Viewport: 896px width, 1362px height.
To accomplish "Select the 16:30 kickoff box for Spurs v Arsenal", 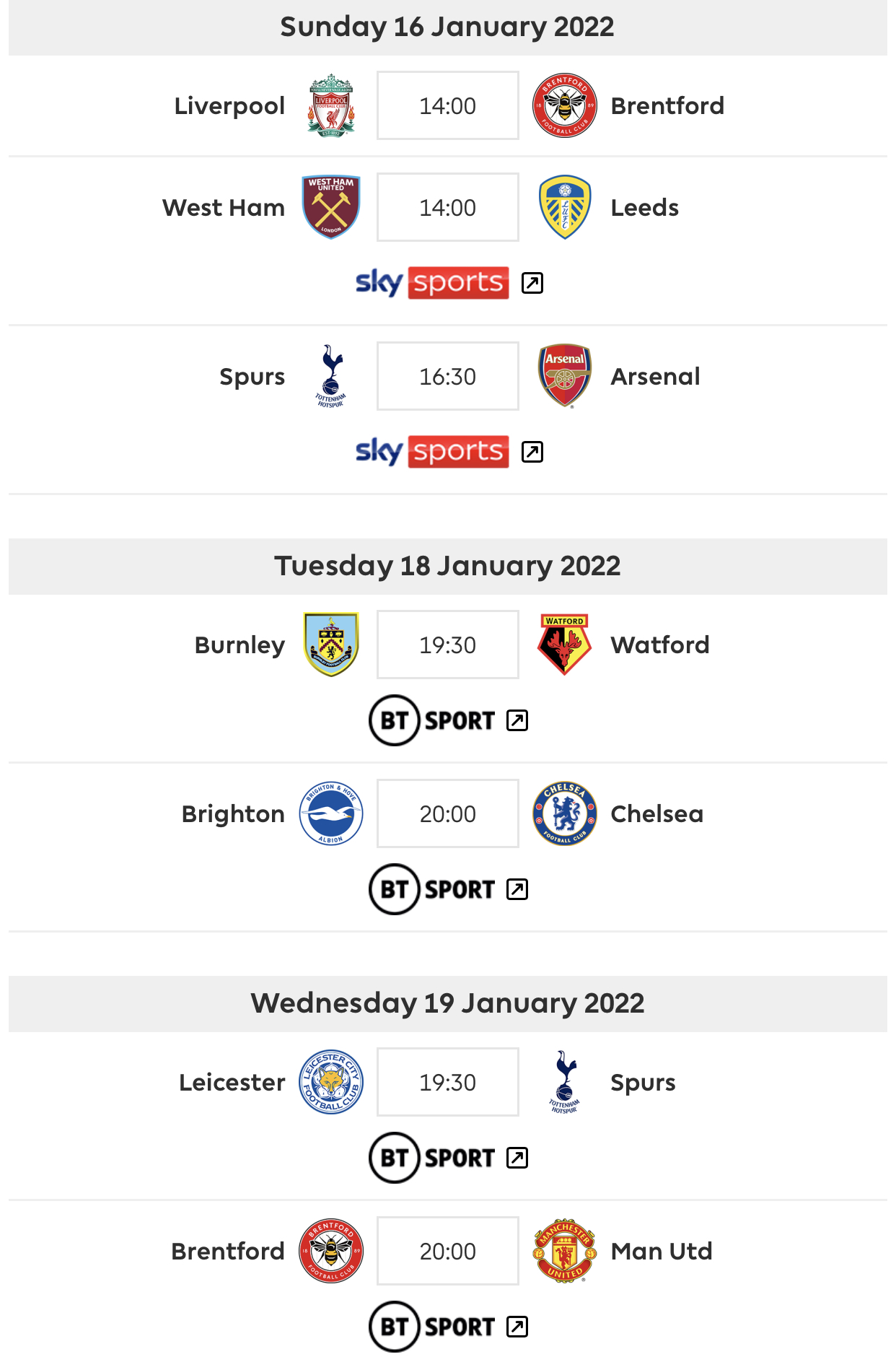I will (448, 376).
